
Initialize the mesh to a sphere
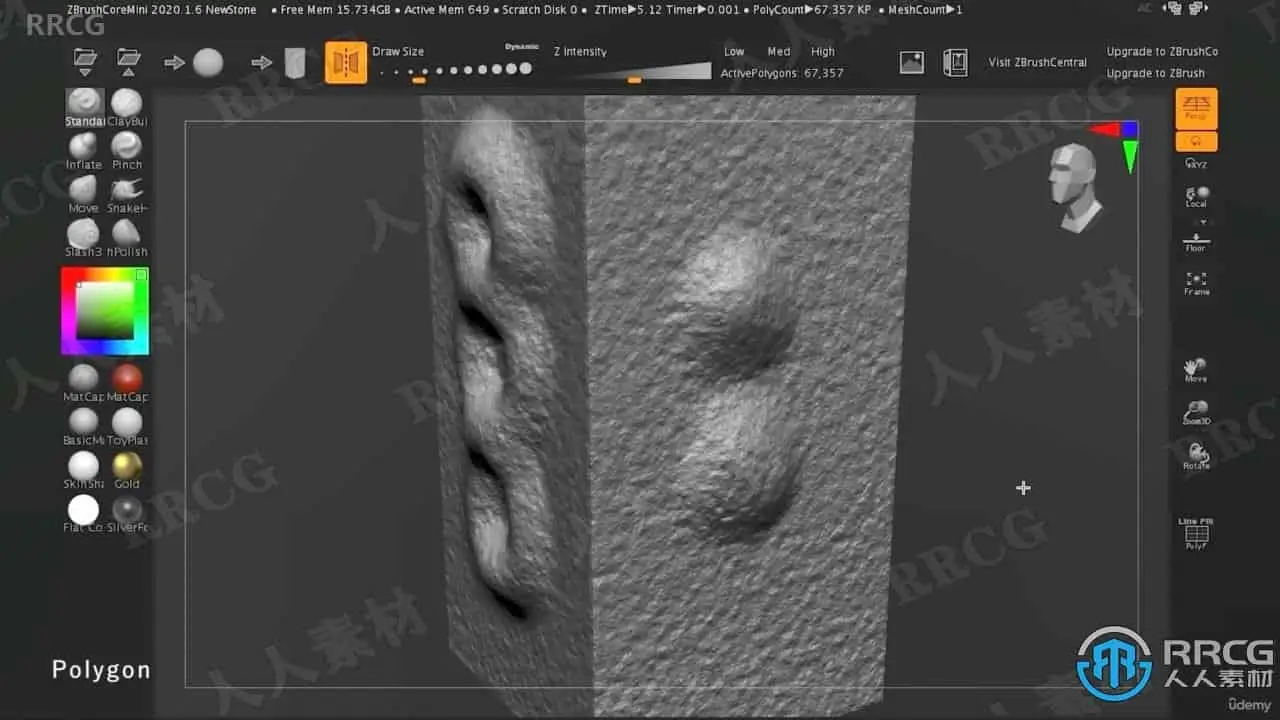pos(208,63)
